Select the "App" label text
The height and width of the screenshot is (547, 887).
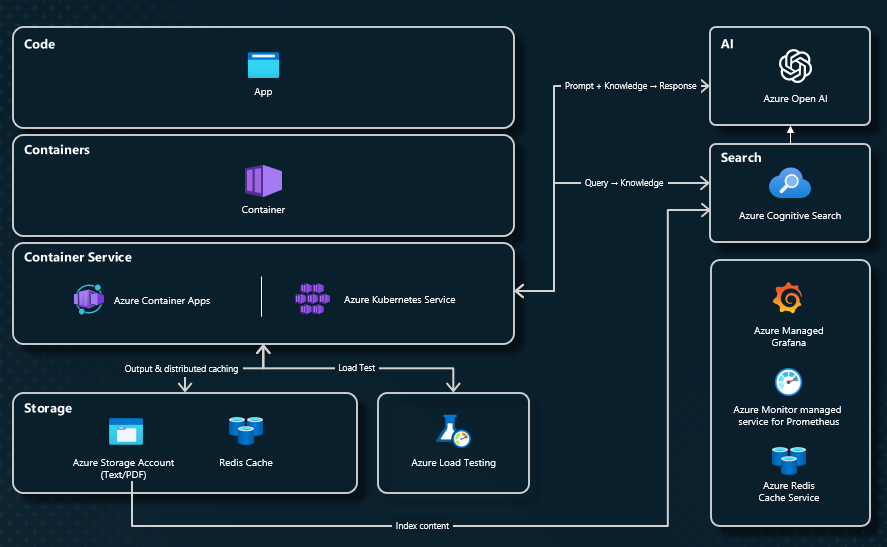coord(263,92)
